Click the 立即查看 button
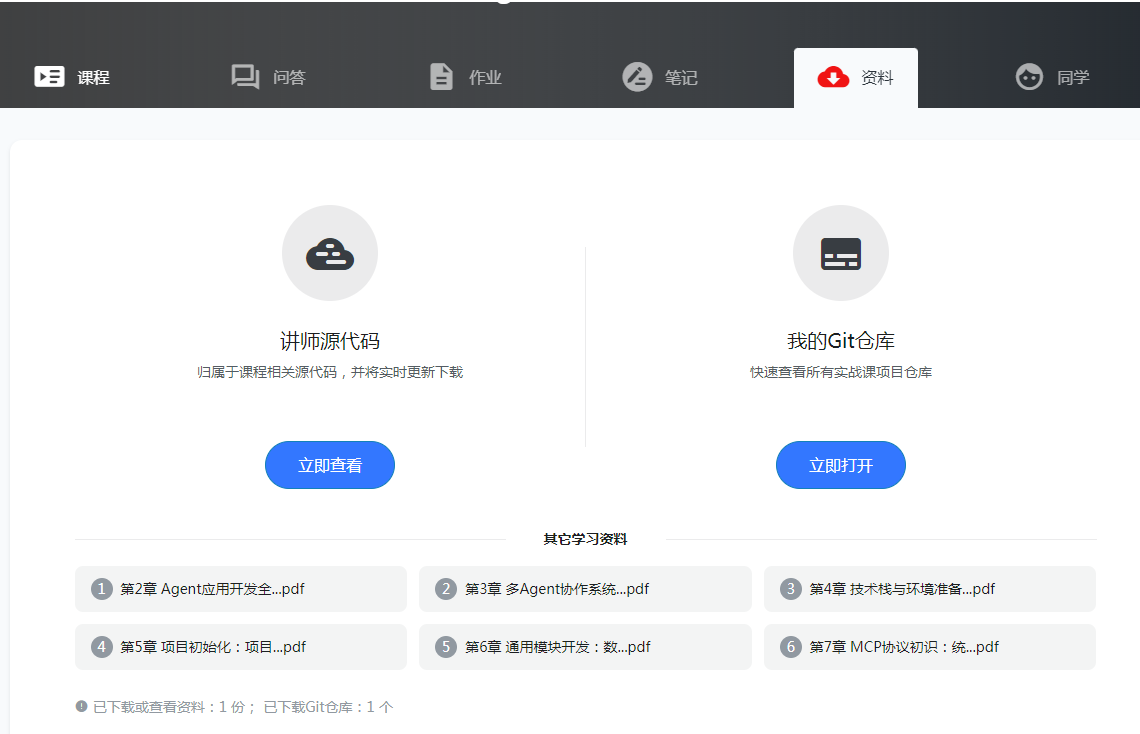The height and width of the screenshot is (734, 1140). [330, 465]
